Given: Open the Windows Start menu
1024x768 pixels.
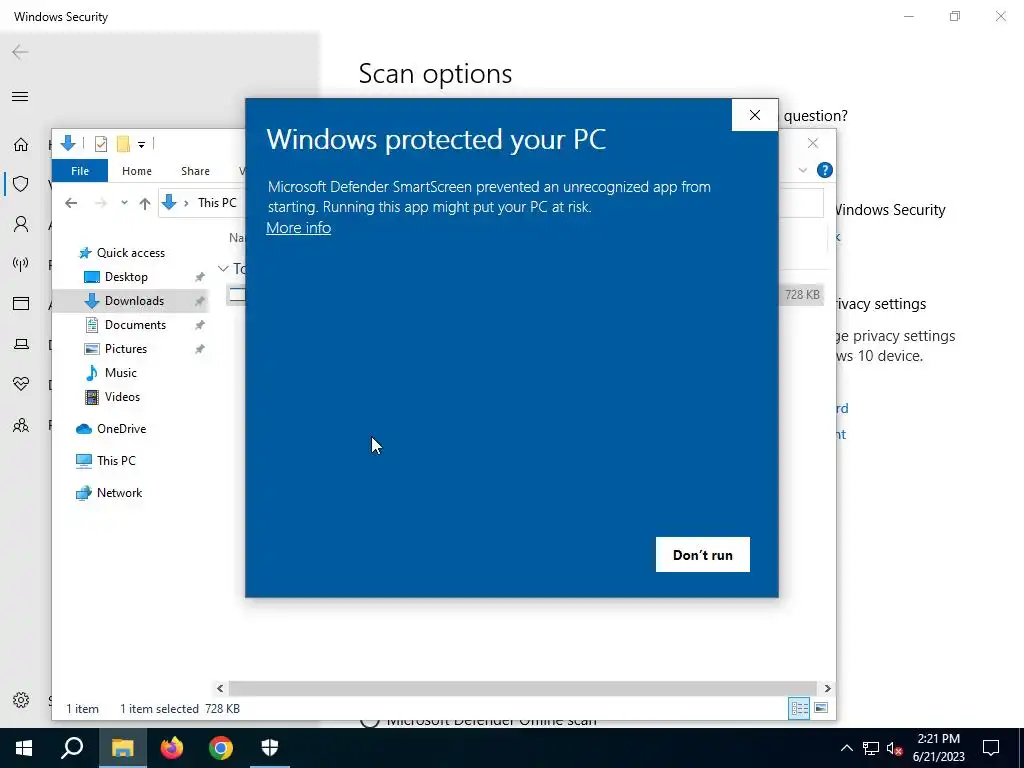Looking at the screenshot, I should tap(24, 748).
